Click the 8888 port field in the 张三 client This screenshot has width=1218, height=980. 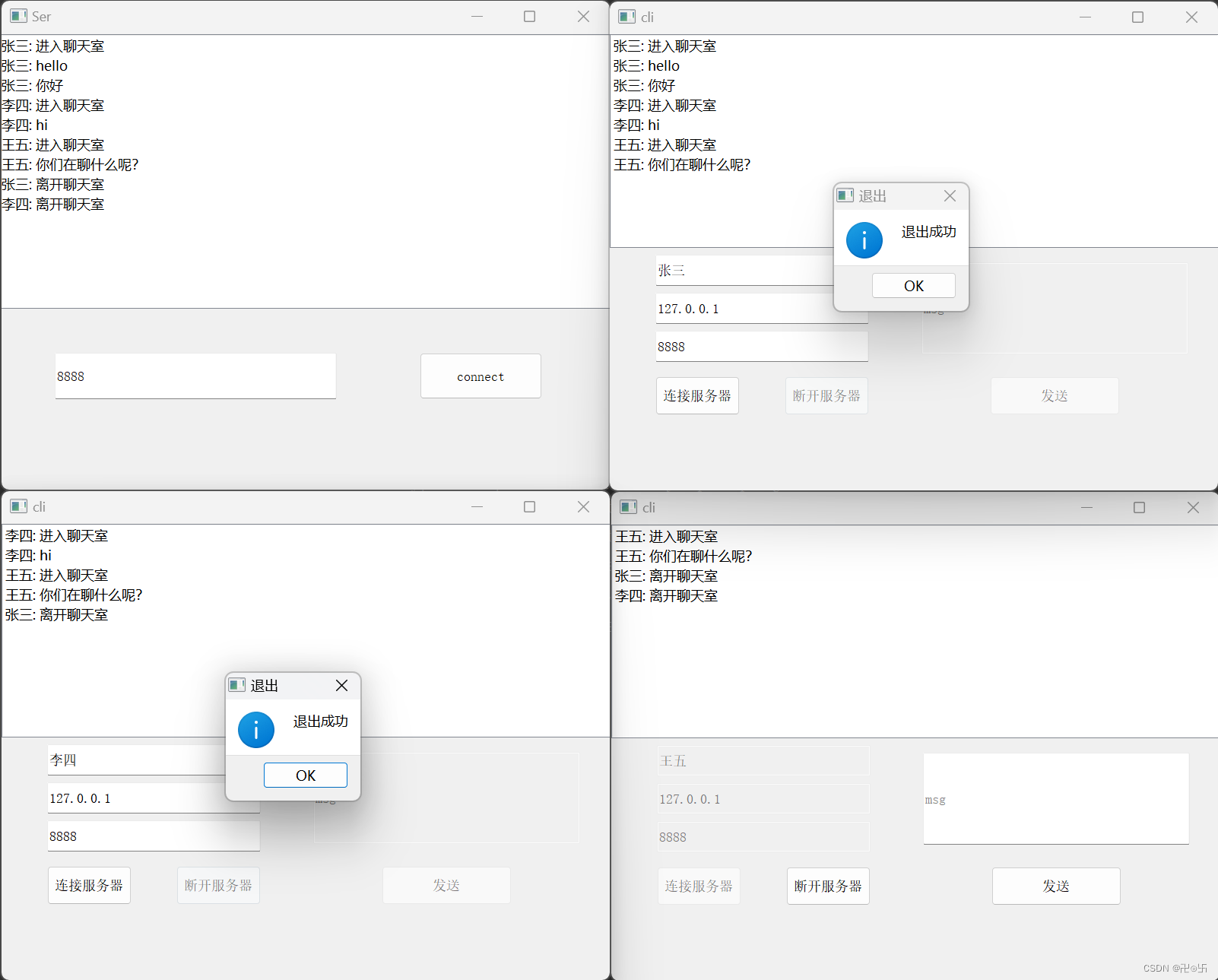[x=762, y=347]
